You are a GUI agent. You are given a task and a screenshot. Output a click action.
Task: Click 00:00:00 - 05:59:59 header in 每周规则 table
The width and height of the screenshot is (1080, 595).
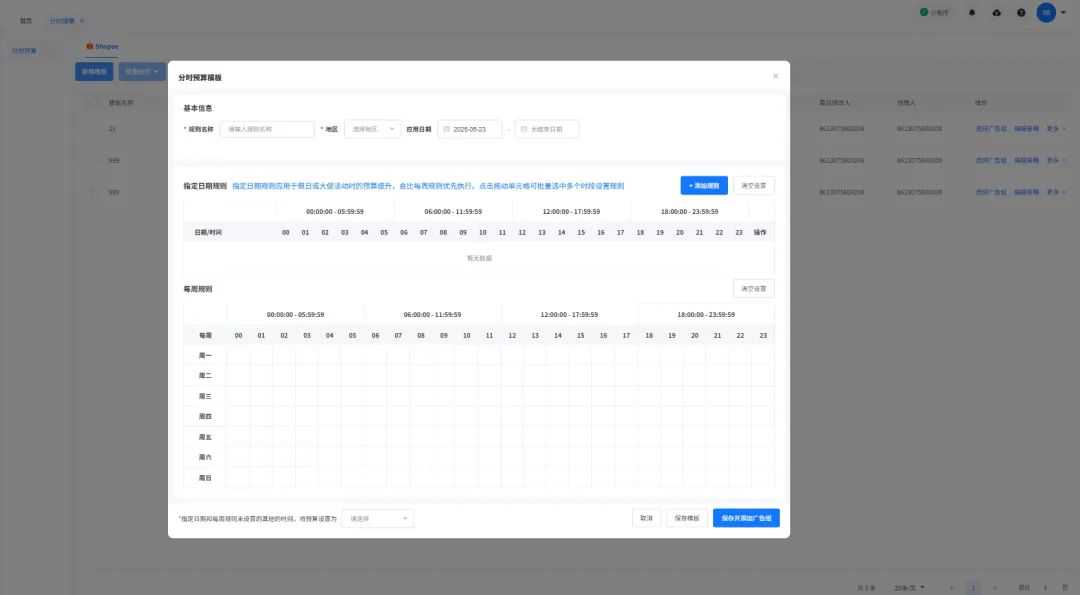(x=295, y=315)
